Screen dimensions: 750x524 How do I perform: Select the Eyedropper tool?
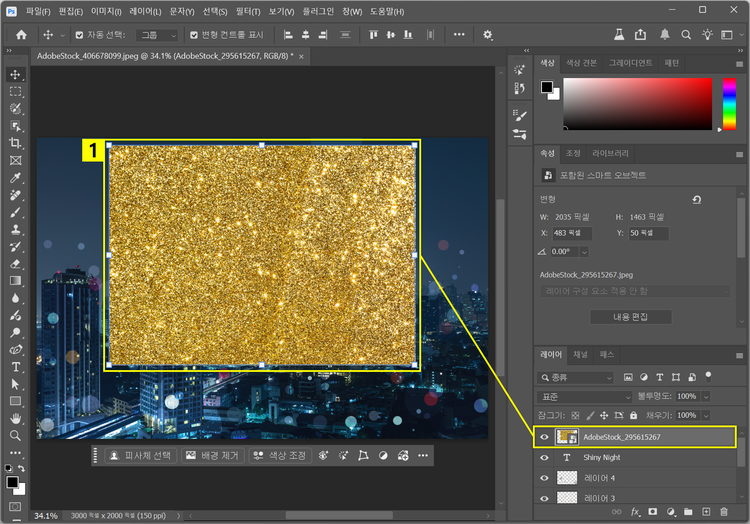click(x=15, y=178)
